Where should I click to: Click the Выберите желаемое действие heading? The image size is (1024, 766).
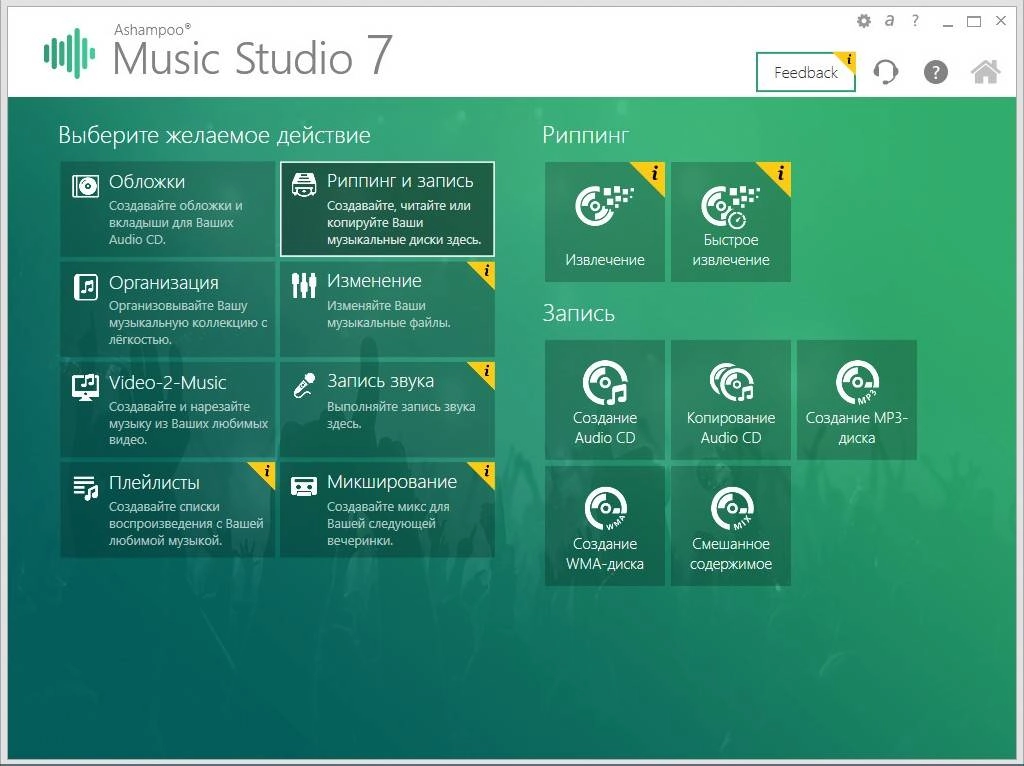214,135
